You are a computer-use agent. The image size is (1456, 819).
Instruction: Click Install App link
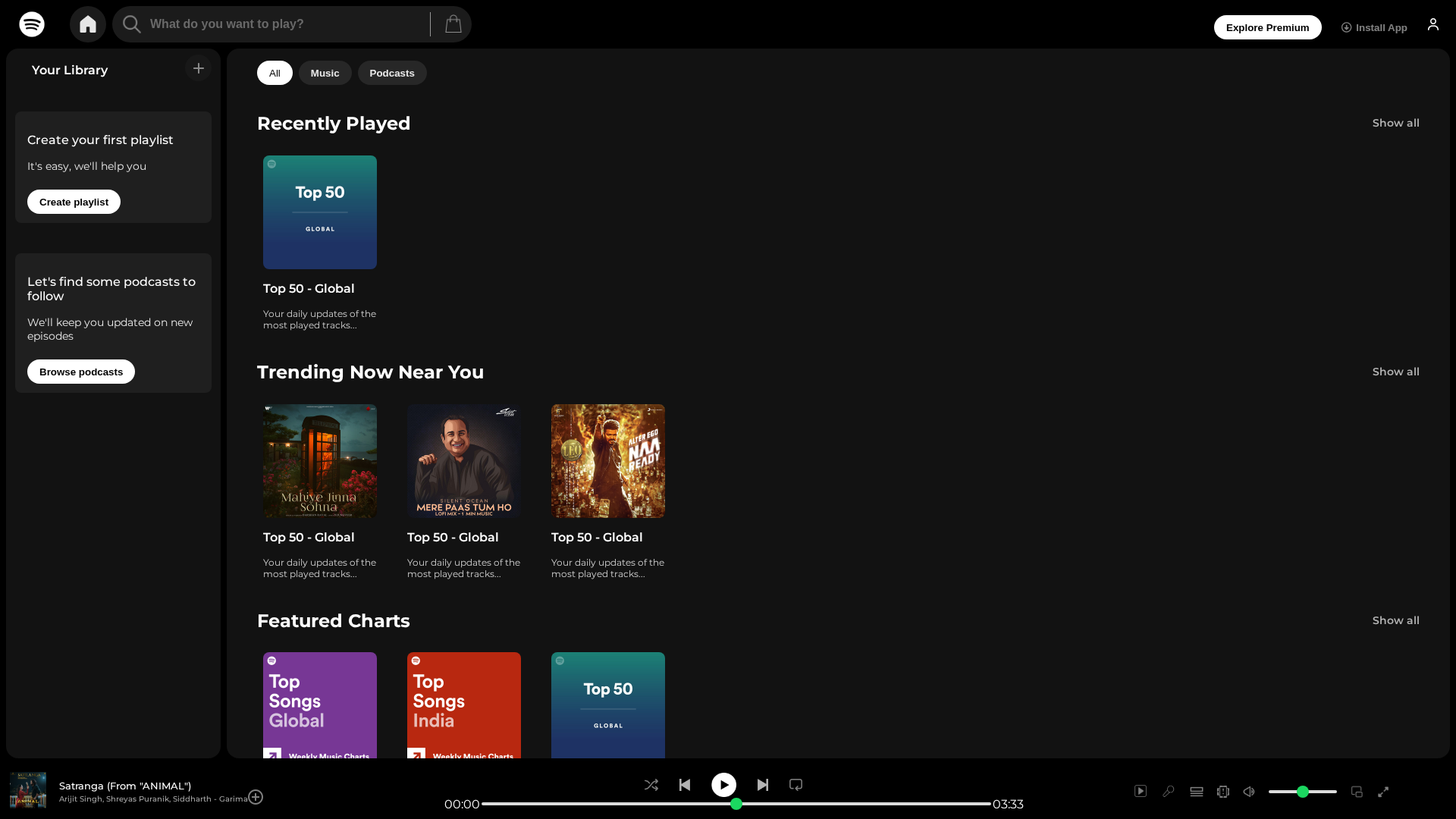coord(1374,27)
